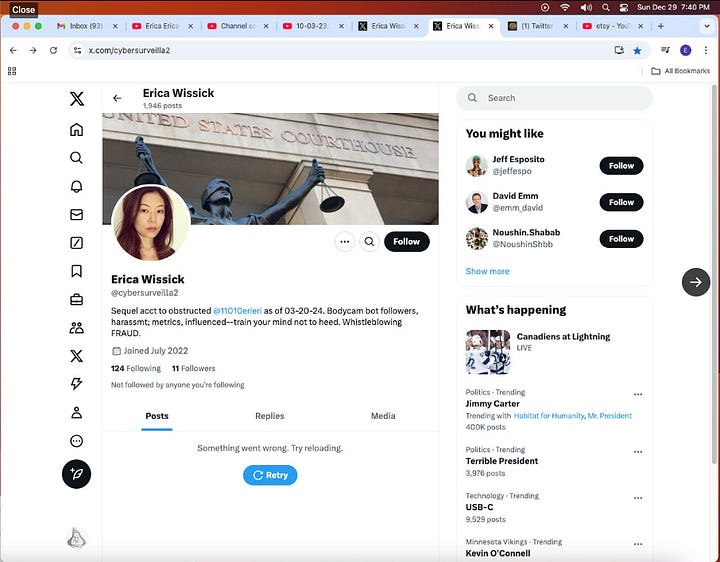Open new browser tab plus button

tap(661, 26)
